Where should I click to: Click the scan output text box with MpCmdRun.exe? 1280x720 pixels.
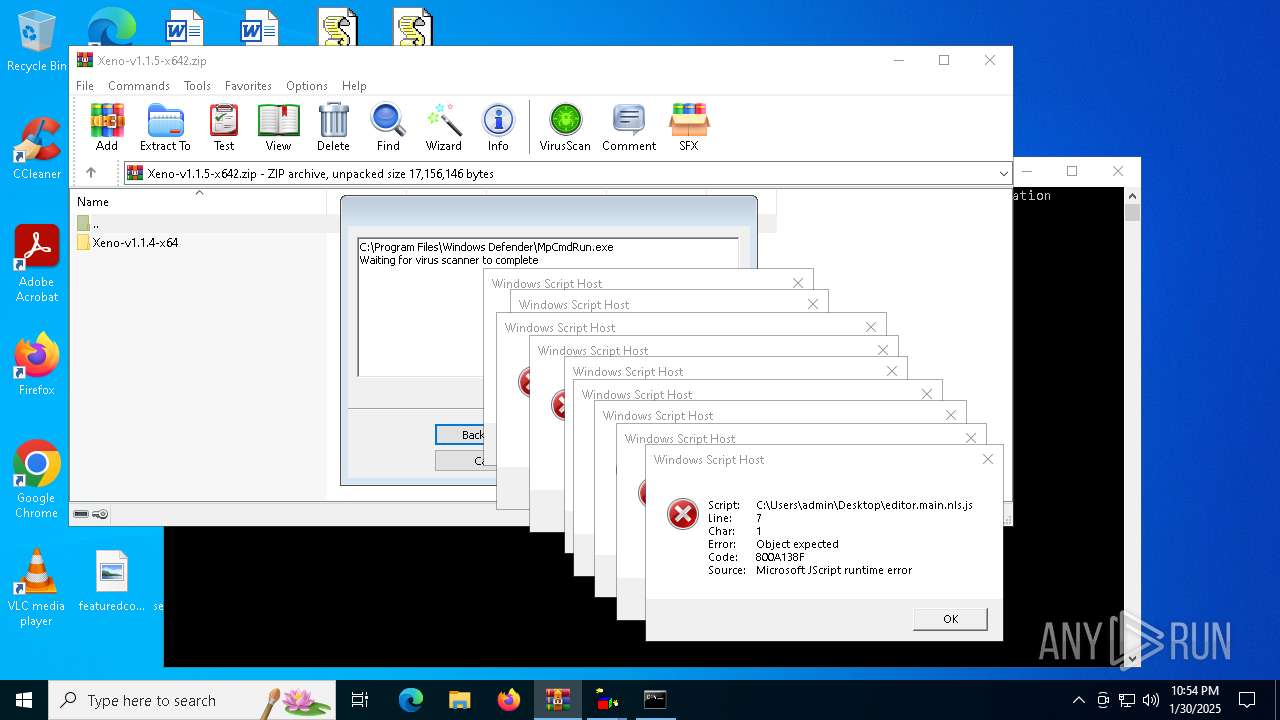pos(548,307)
